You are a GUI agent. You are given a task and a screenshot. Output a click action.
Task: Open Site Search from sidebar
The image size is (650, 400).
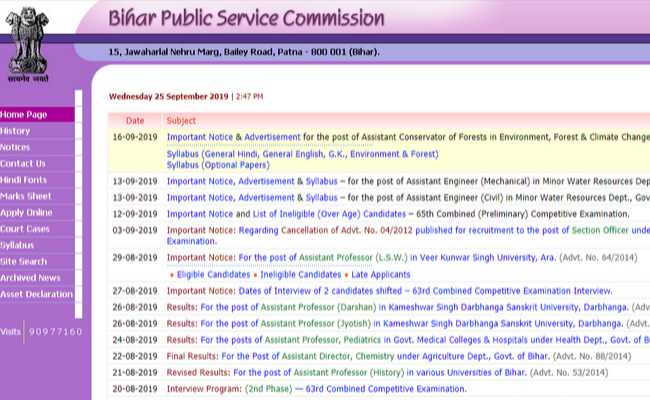click(x=24, y=261)
